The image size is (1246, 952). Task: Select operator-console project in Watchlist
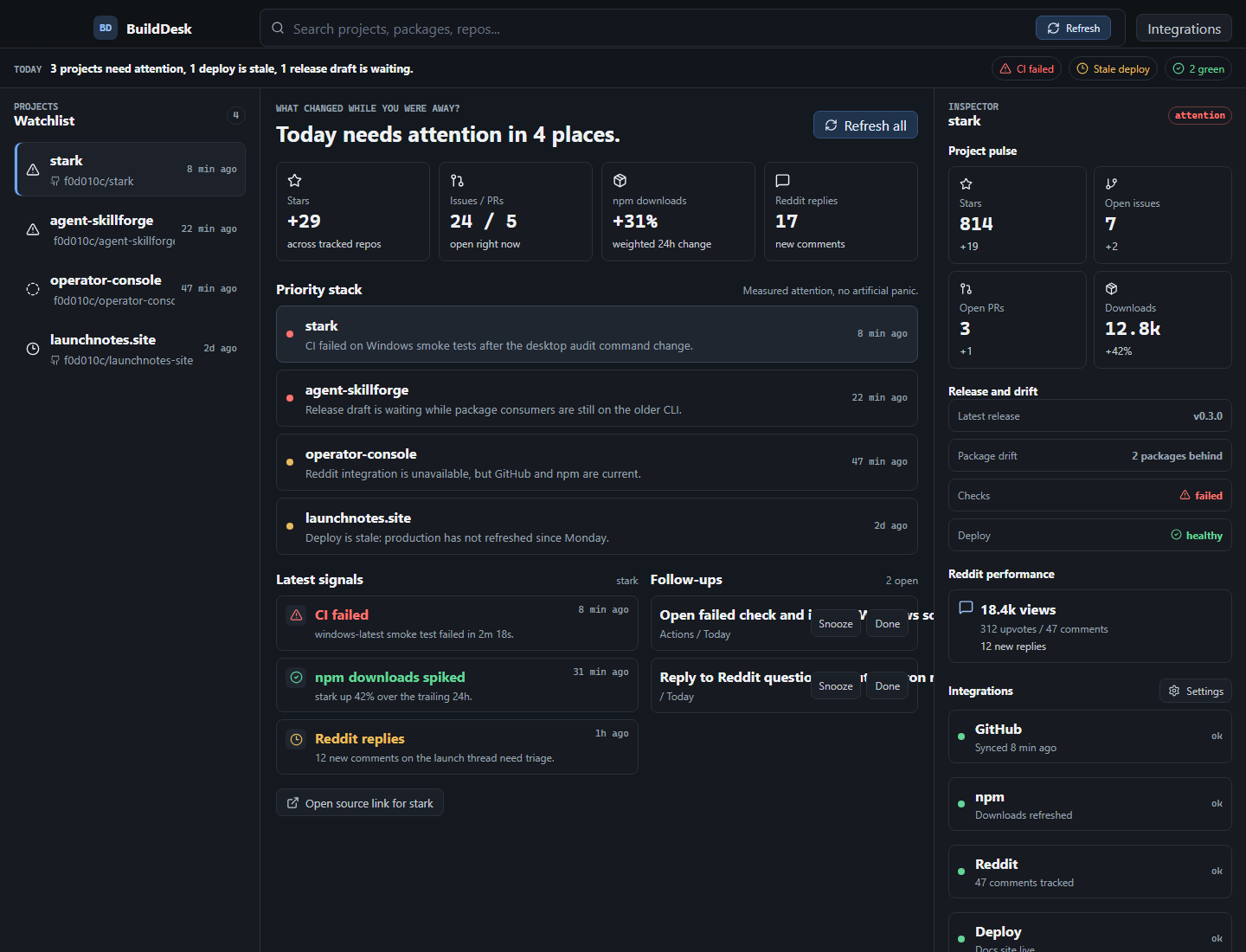[131, 289]
